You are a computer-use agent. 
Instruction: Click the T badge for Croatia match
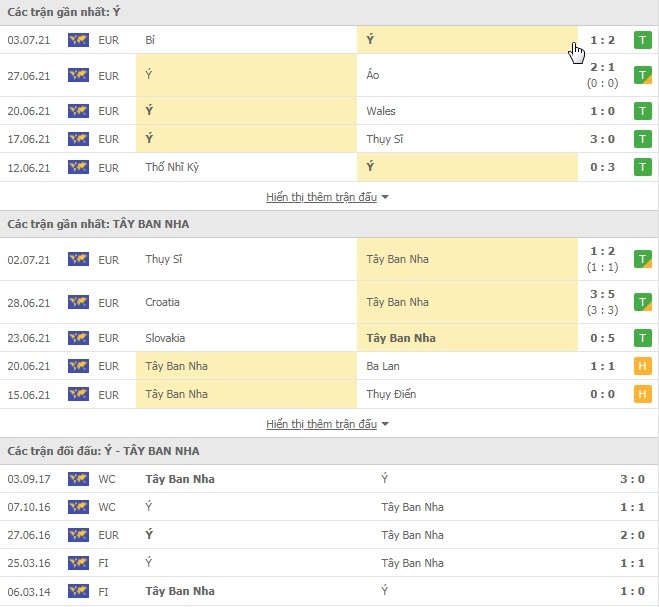[643, 302]
